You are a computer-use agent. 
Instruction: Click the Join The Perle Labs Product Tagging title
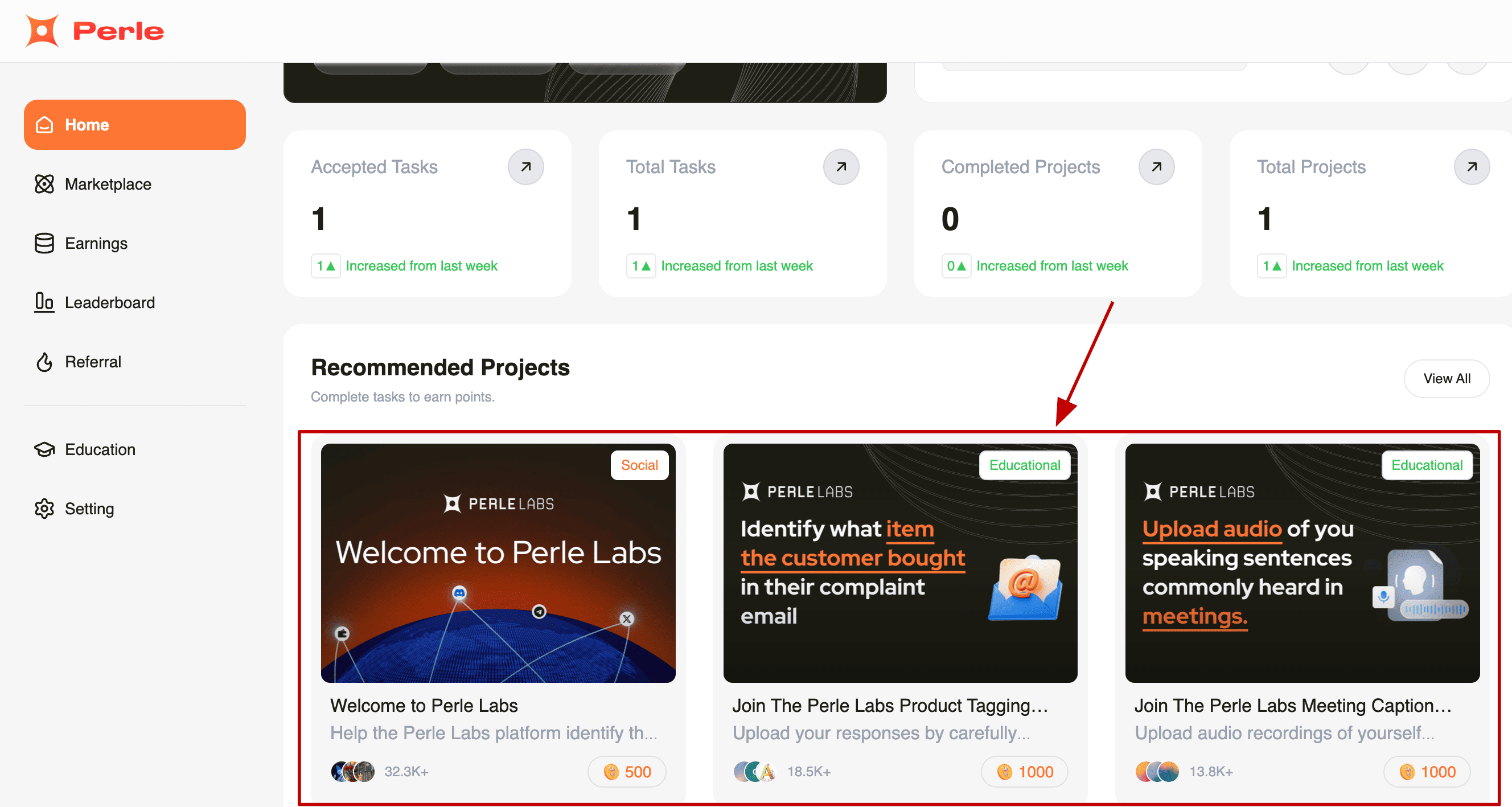[889, 706]
